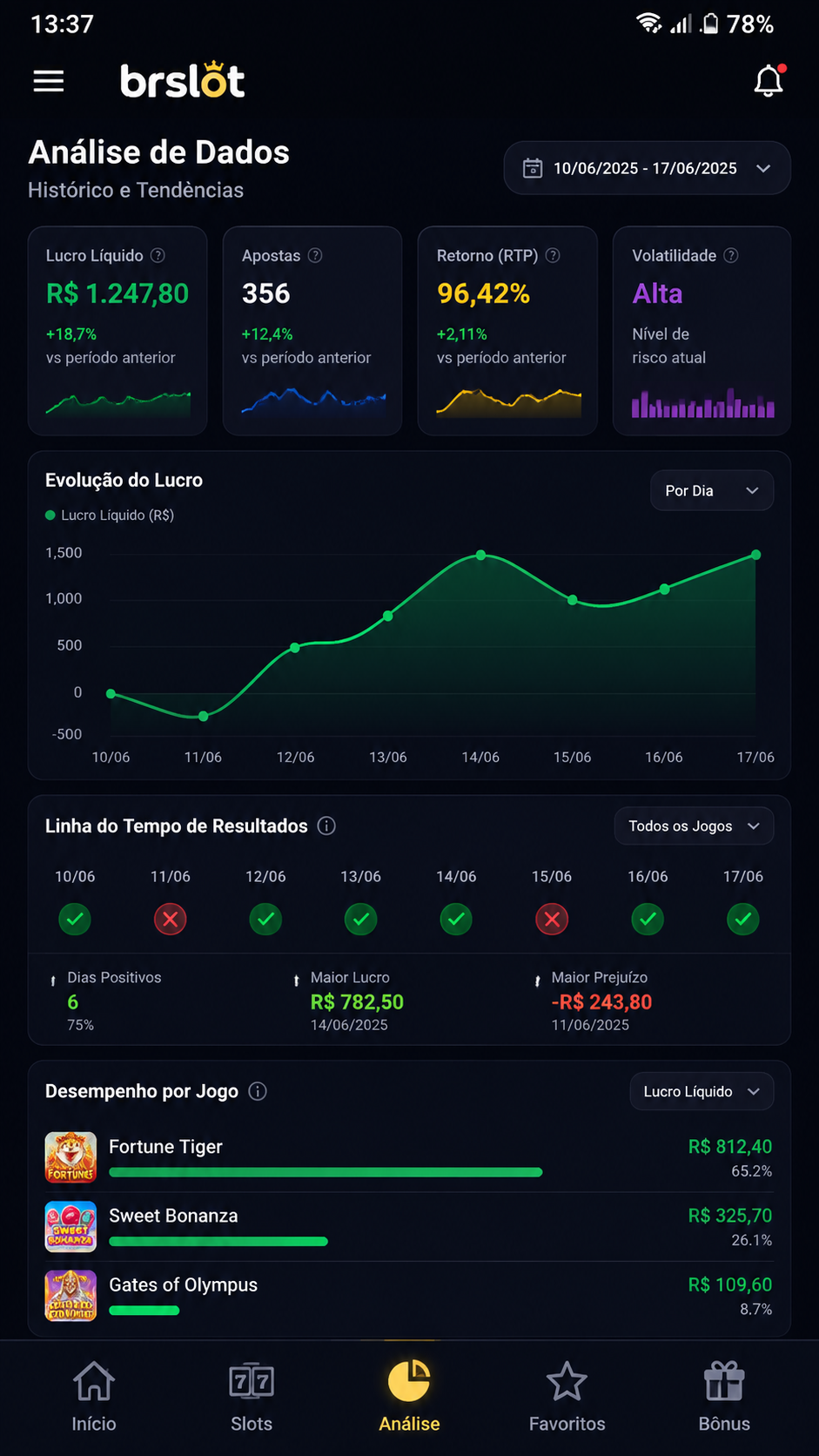The image size is (819, 1456).
Task: Show info for Desempenho por Jogo
Action: coord(258,1091)
